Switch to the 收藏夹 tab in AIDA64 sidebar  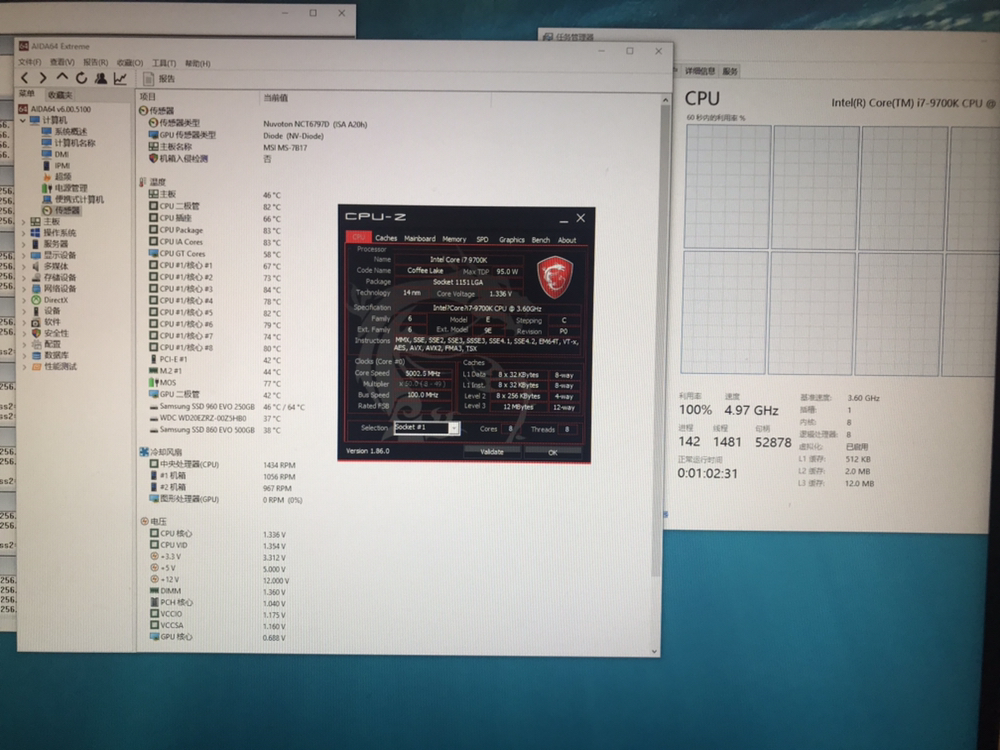tap(59, 95)
